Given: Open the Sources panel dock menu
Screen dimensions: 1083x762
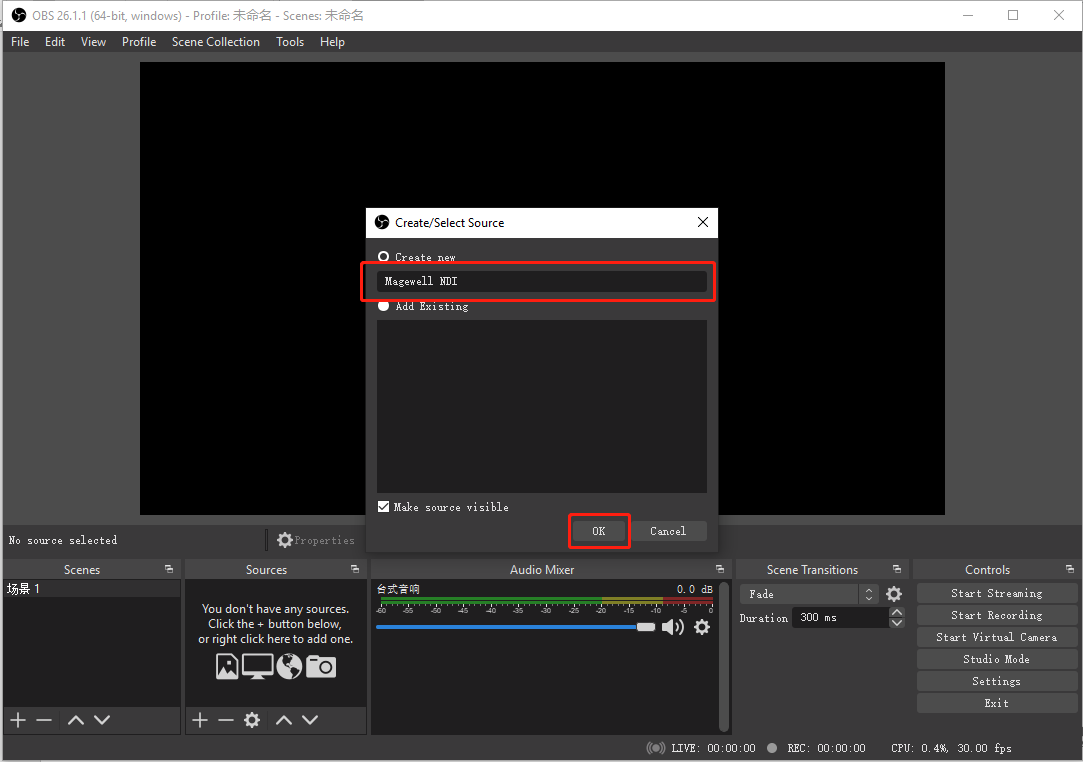Looking at the screenshot, I should (355, 568).
